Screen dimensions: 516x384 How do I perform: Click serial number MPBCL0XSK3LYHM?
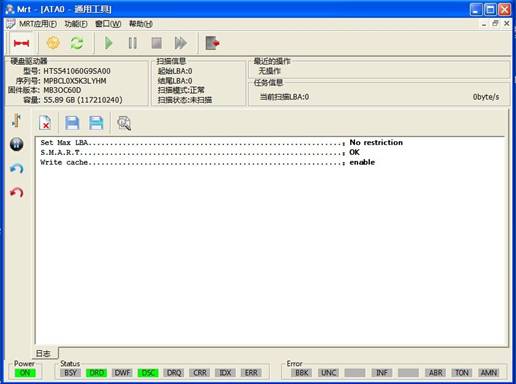point(75,81)
